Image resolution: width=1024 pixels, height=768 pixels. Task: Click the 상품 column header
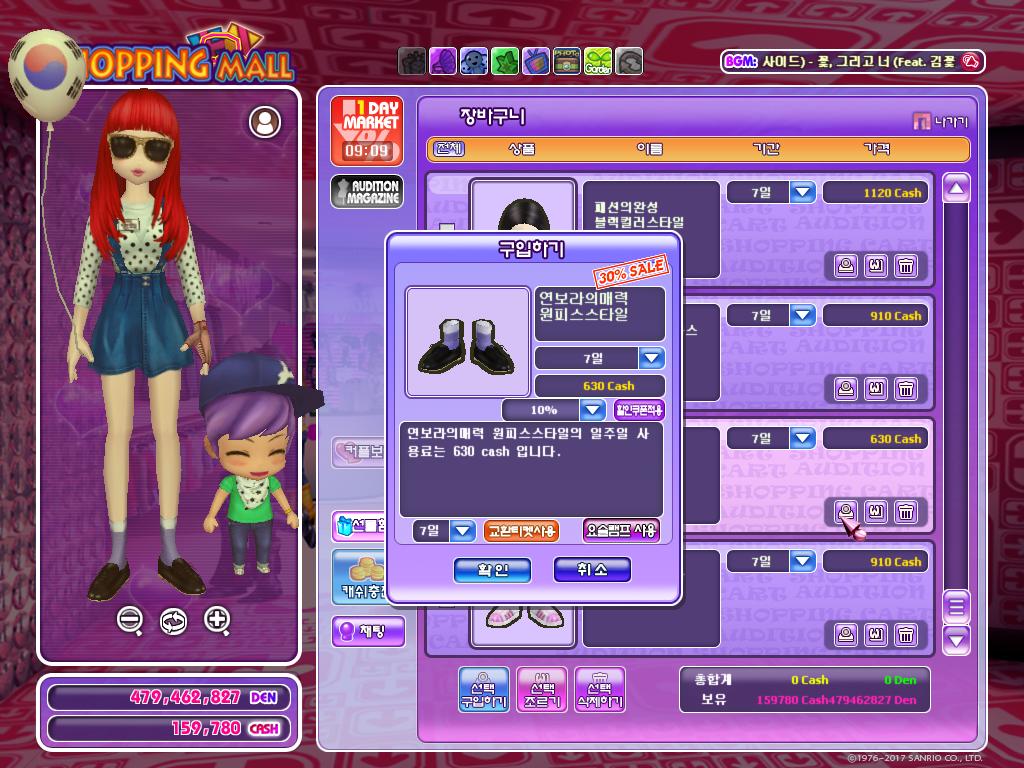coord(522,149)
